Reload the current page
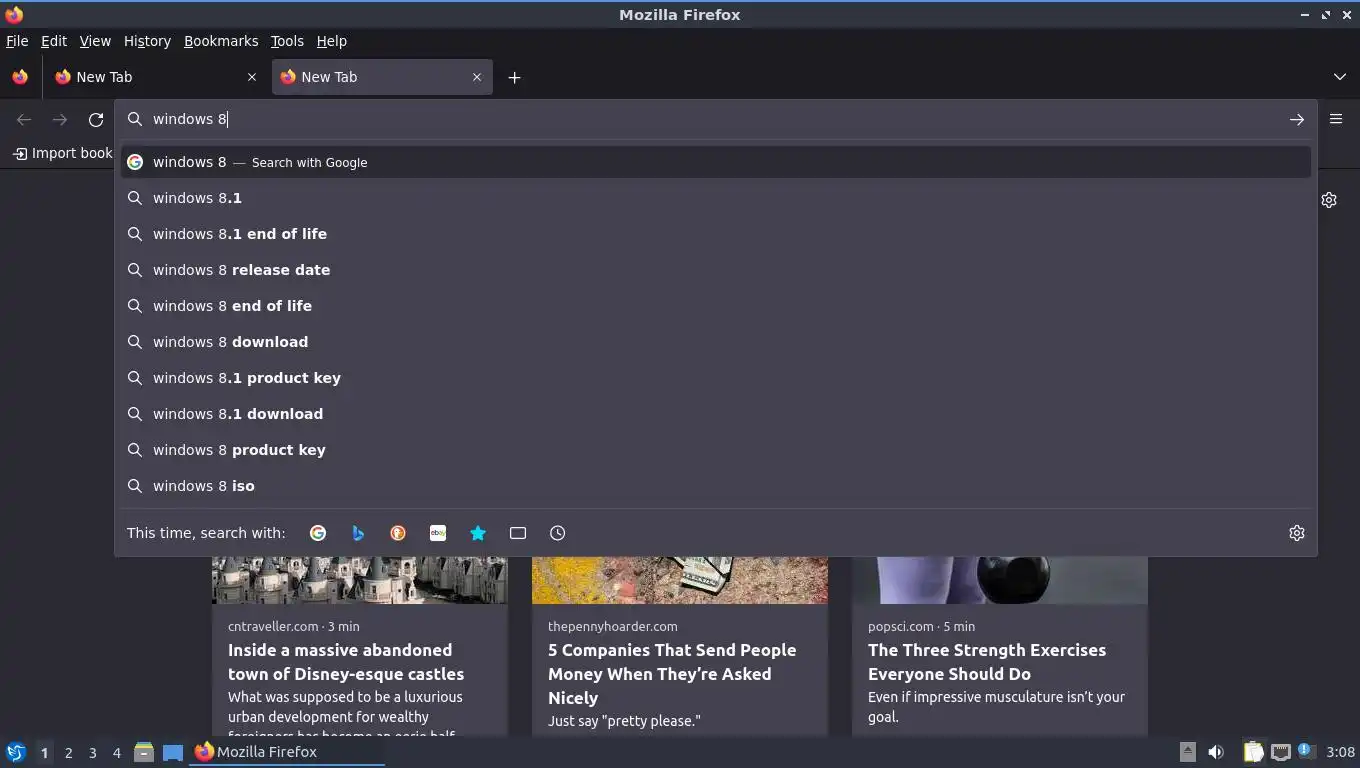 (96, 119)
